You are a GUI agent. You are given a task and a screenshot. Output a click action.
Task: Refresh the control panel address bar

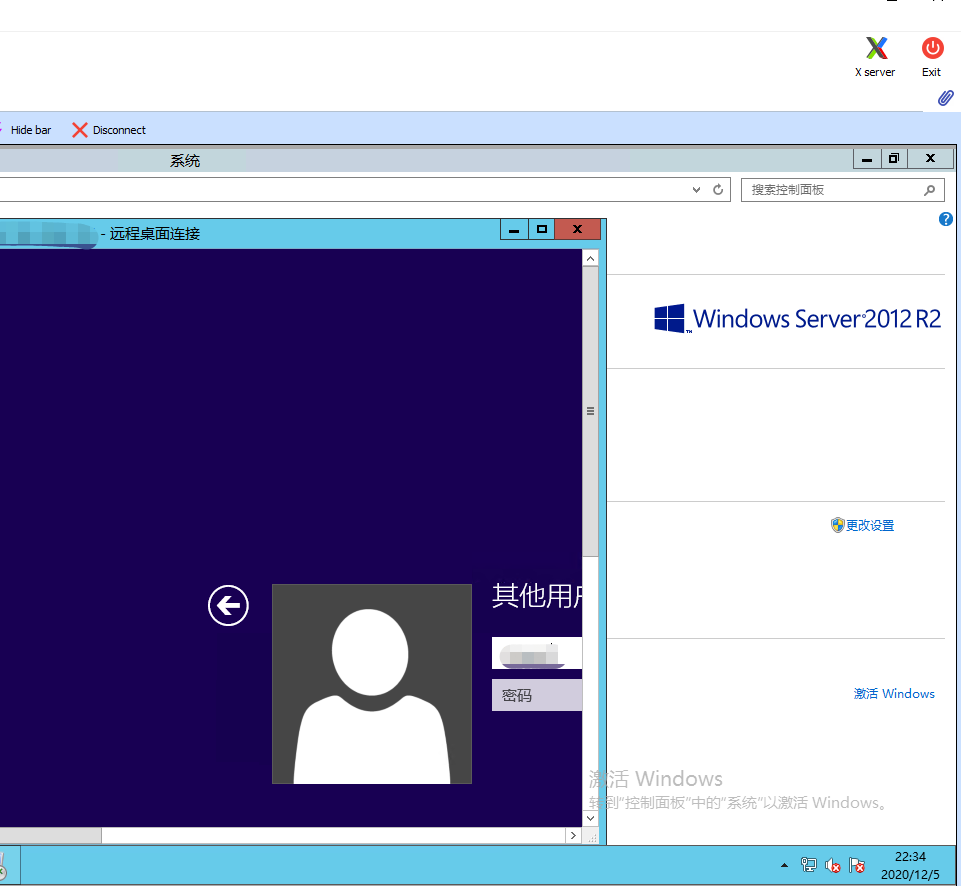pos(718,190)
